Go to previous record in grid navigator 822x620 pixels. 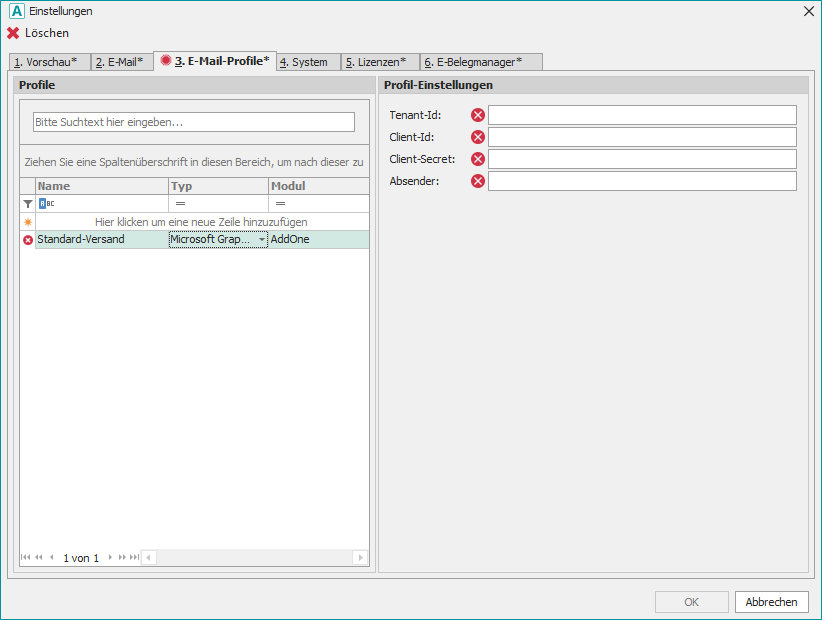[x=51, y=557]
